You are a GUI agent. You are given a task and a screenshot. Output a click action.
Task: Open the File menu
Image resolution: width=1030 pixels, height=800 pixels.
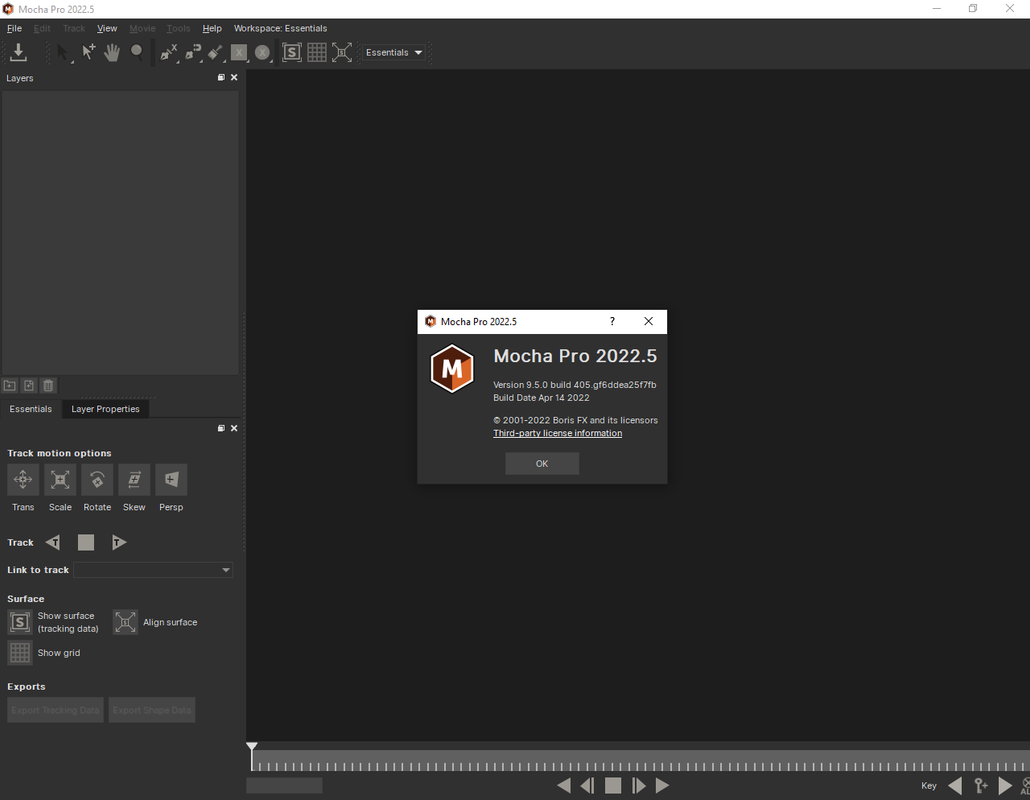point(14,28)
